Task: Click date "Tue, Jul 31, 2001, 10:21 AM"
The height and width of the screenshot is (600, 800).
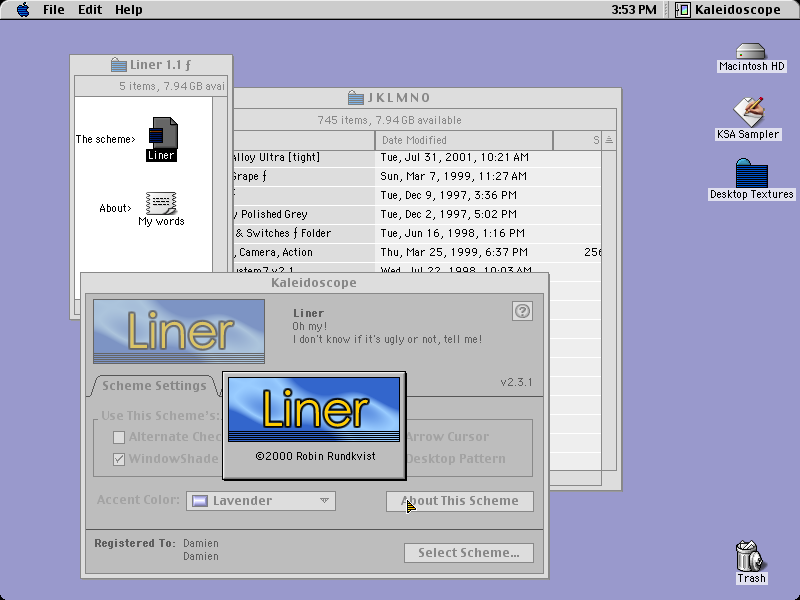Action: click(x=455, y=158)
